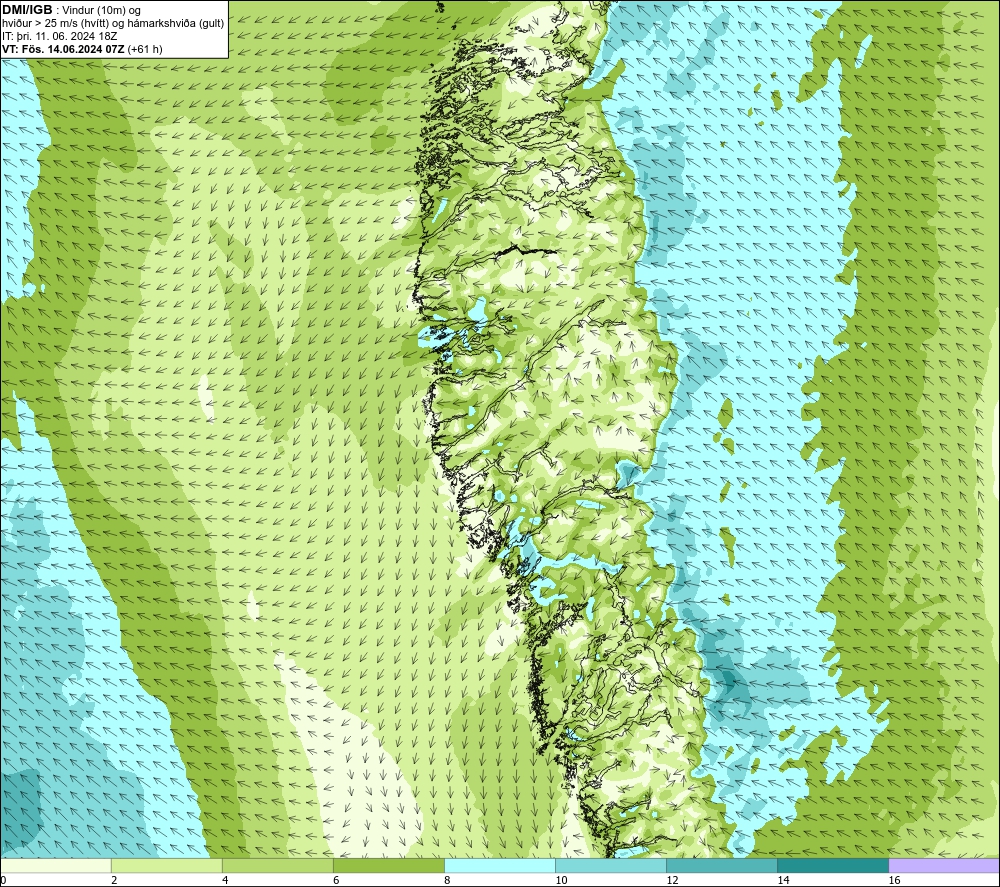Click the purple swatch above 16 m/s
The width and height of the screenshot is (1000, 887).
[x=944, y=865]
